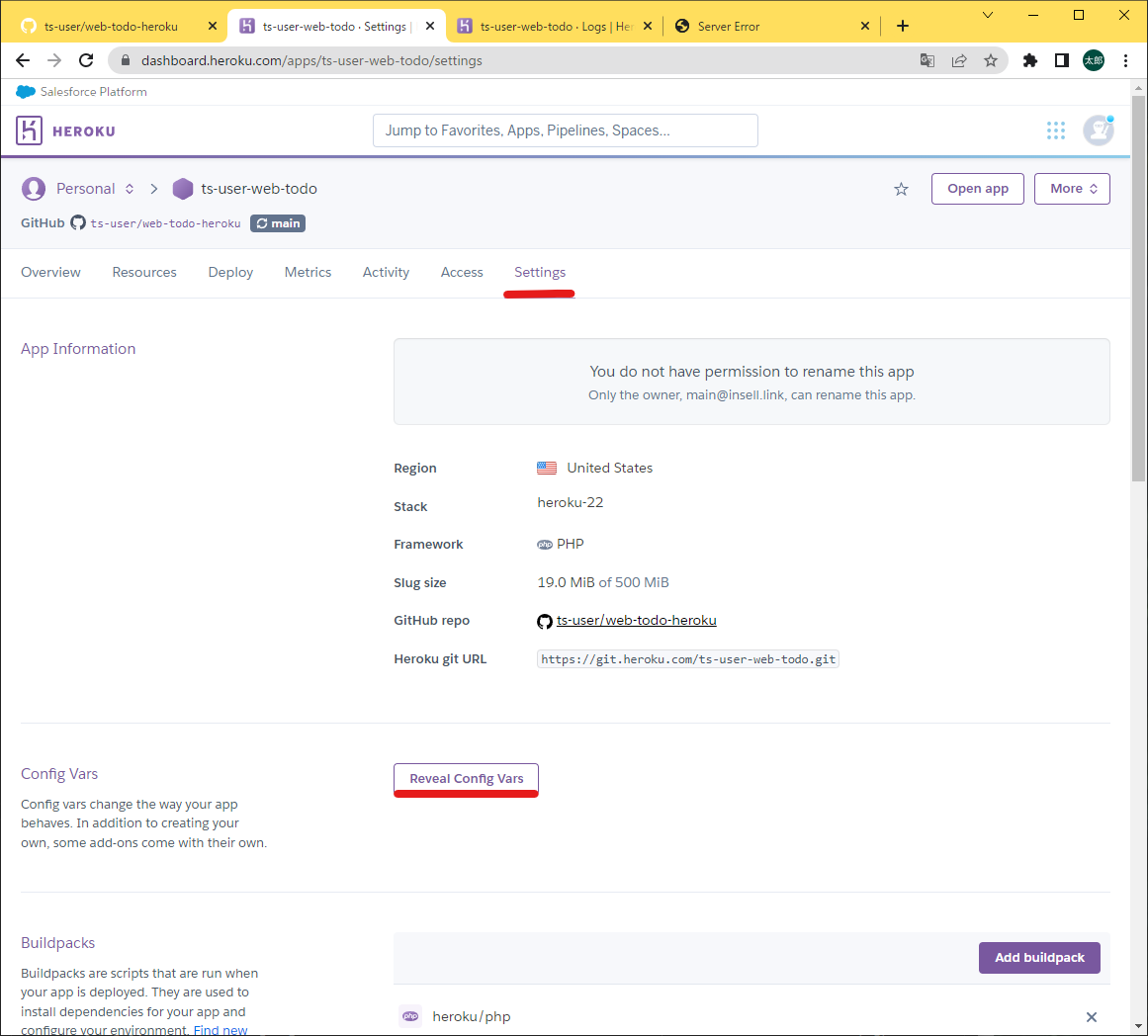The height and width of the screenshot is (1036, 1148).
Task: Click the Heroku logo in header
Action: click(x=66, y=131)
